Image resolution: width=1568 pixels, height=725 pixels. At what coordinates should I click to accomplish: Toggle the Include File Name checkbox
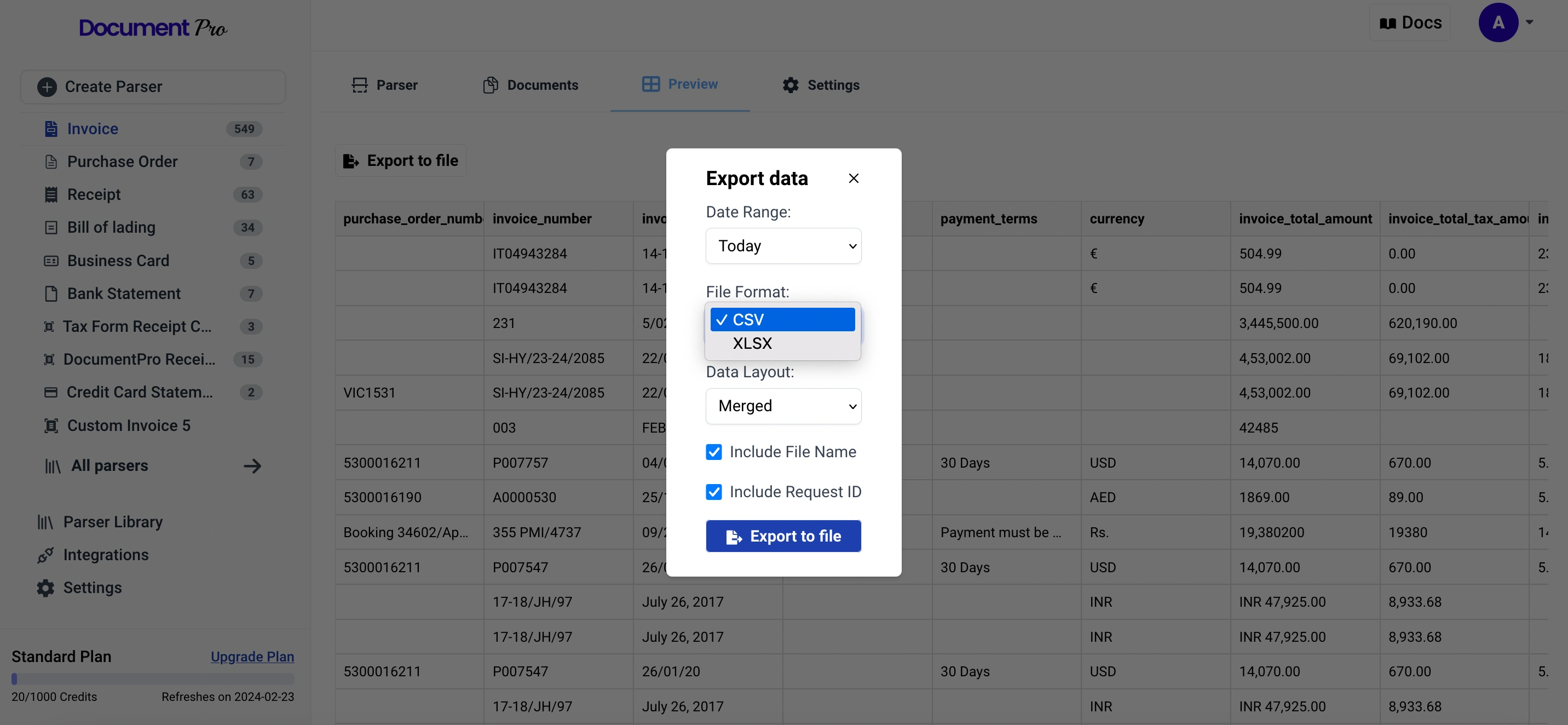[x=713, y=452]
